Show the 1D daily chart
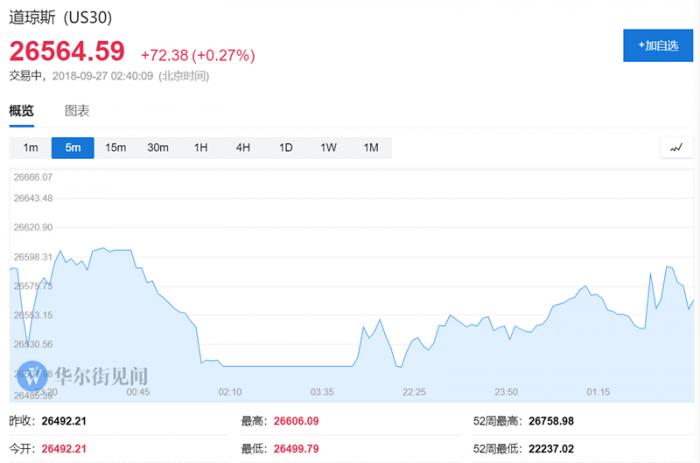This screenshot has height=463, width=700. pyautogui.click(x=286, y=148)
